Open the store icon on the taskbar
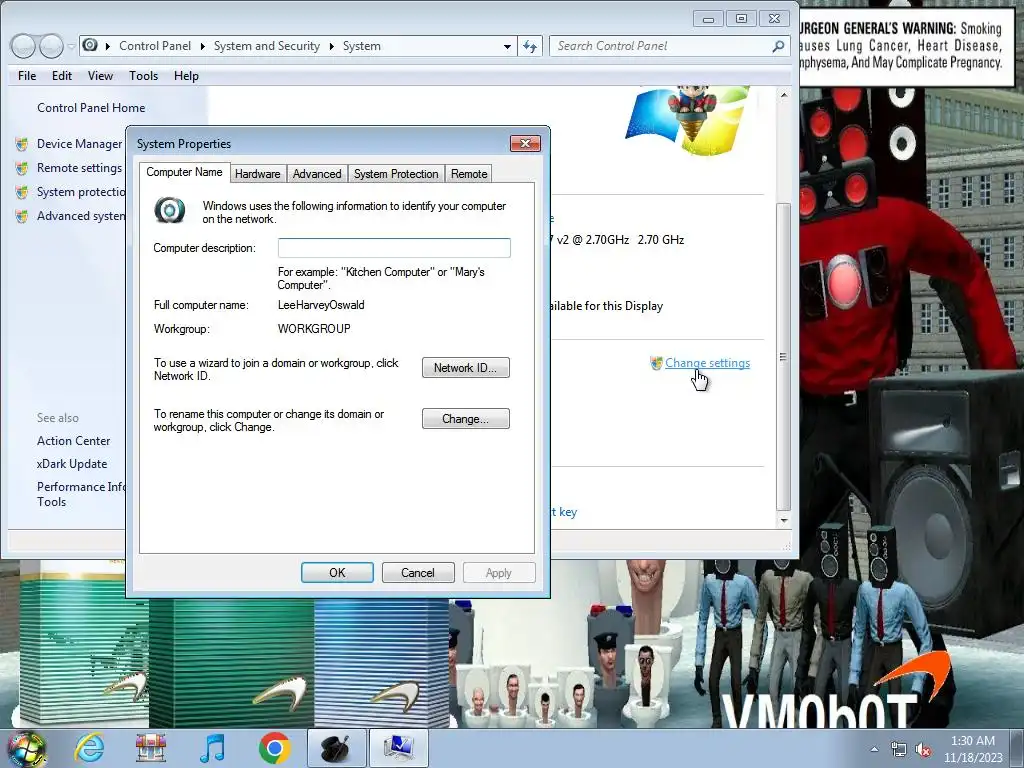The image size is (1024, 768). [151, 748]
